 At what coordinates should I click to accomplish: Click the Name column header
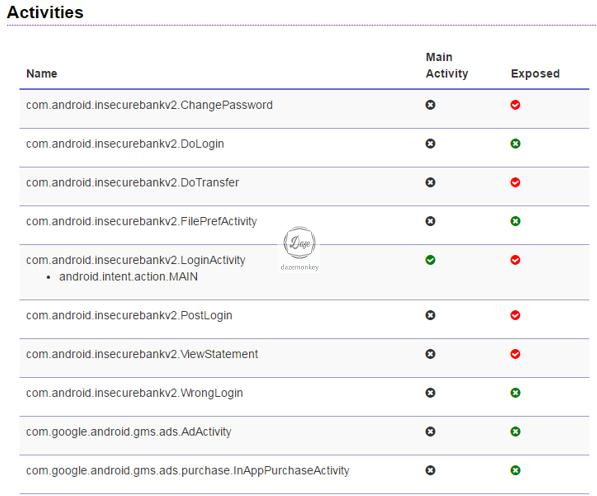[x=42, y=73]
